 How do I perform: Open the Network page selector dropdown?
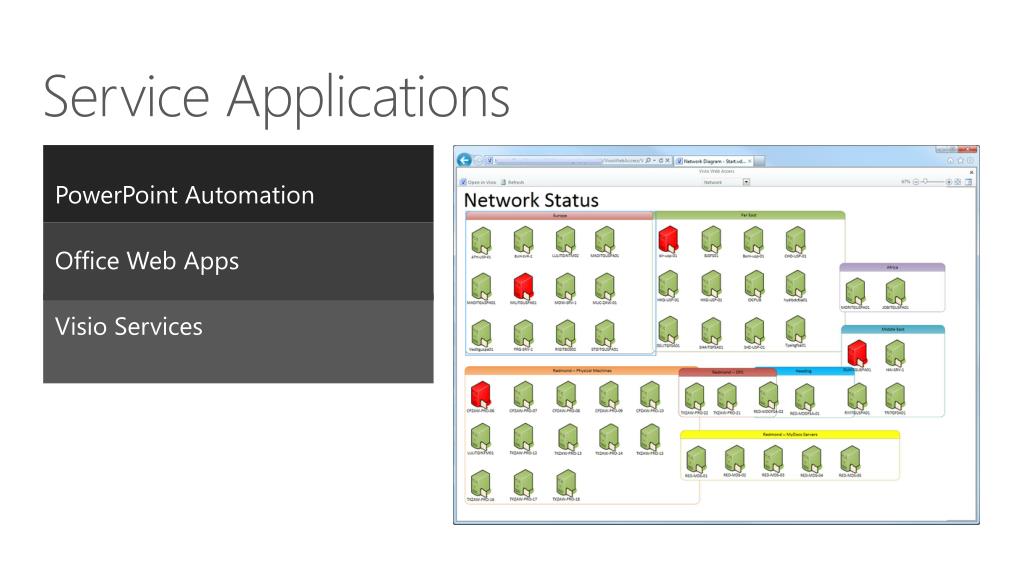point(746,182)
